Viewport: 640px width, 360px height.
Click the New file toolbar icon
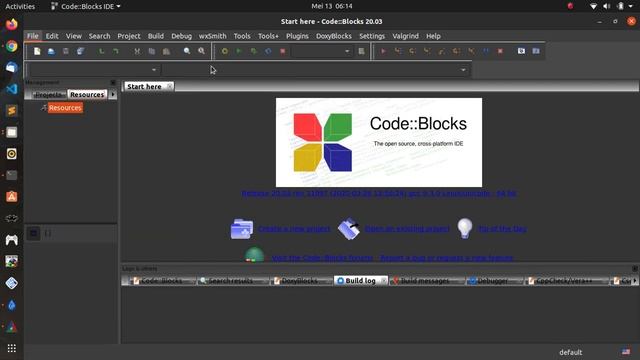[37, 51]
